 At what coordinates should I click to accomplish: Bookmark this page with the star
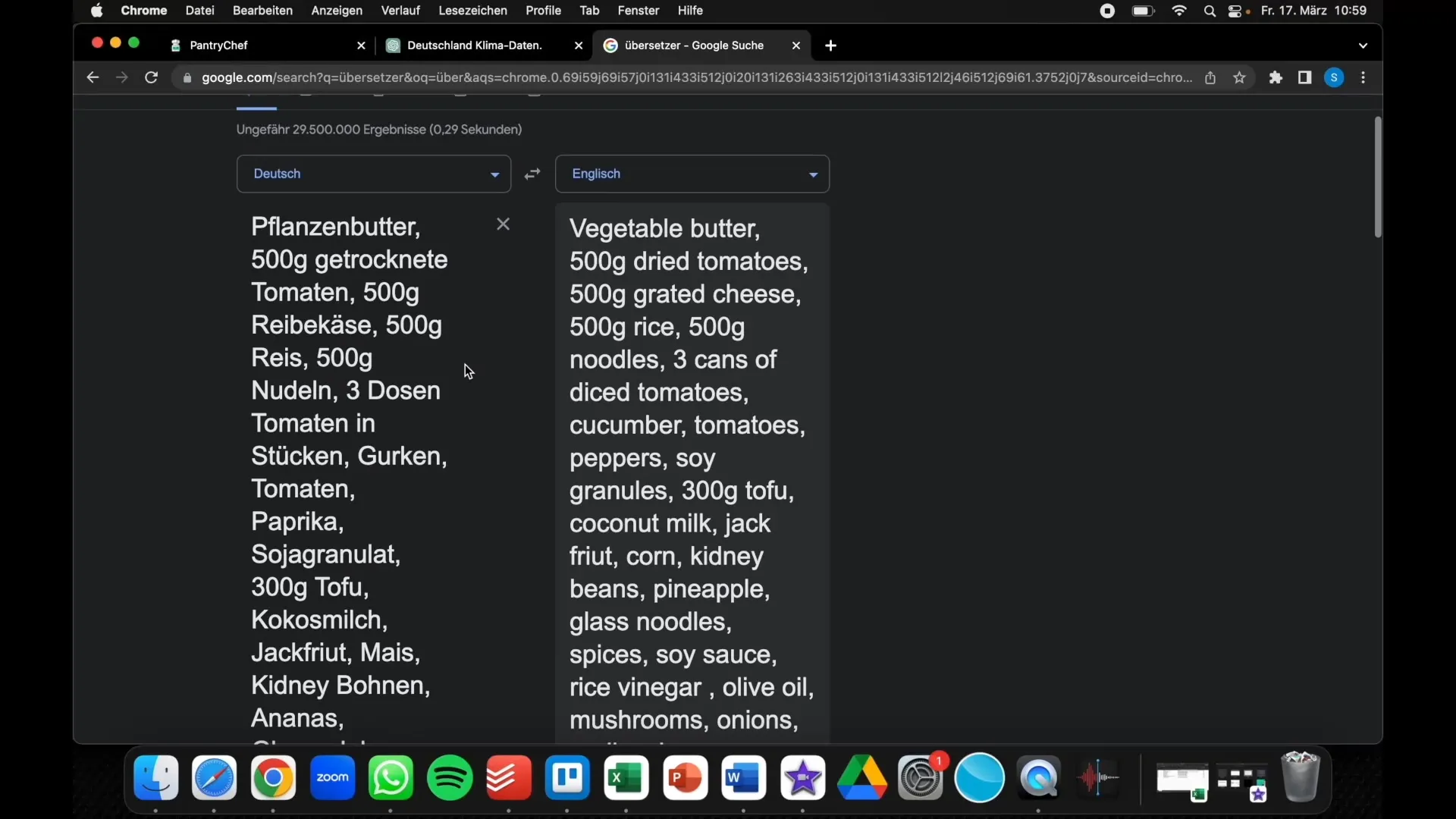[x=1240, y=77]
